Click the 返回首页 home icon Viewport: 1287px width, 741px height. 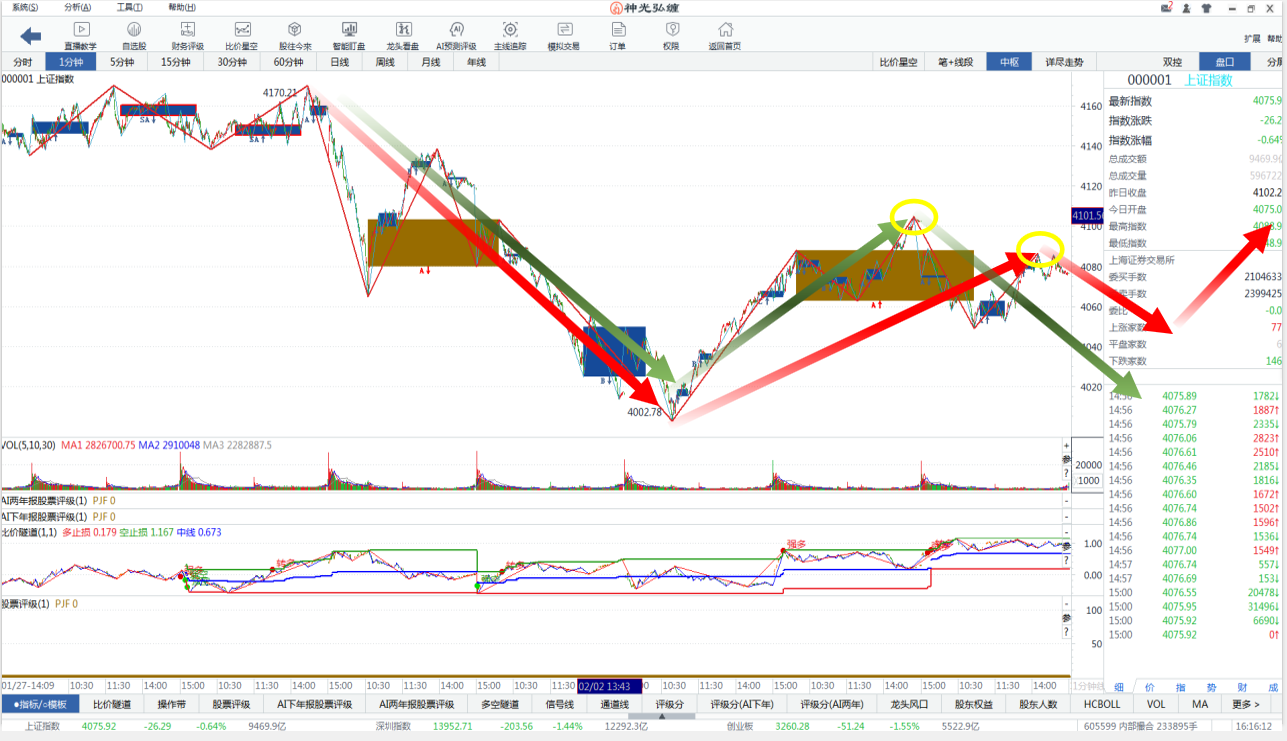(725, 35)
